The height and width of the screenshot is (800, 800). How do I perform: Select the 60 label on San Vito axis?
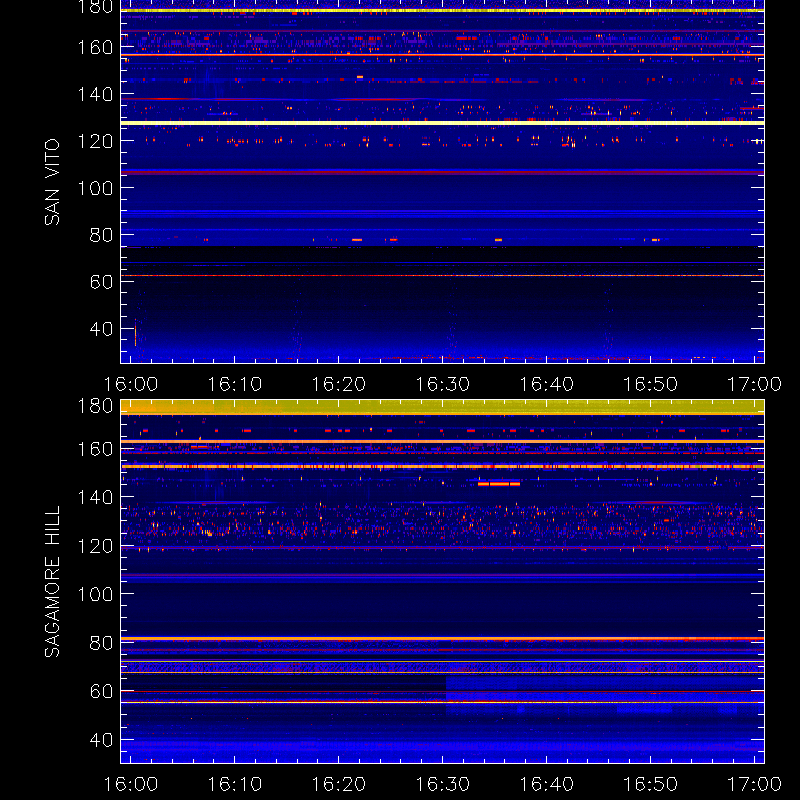click(101, 282)
